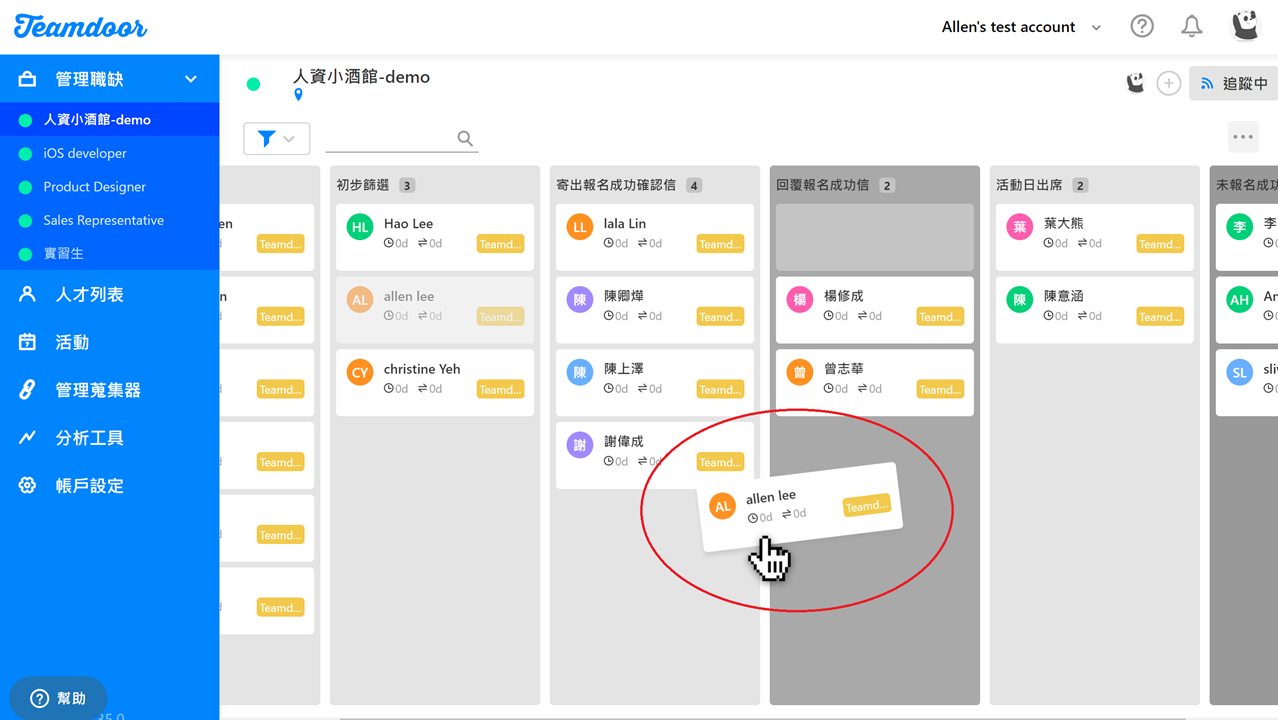
Task: Click Teamd... tag on Hao Lee card
Action: [500, 244]
